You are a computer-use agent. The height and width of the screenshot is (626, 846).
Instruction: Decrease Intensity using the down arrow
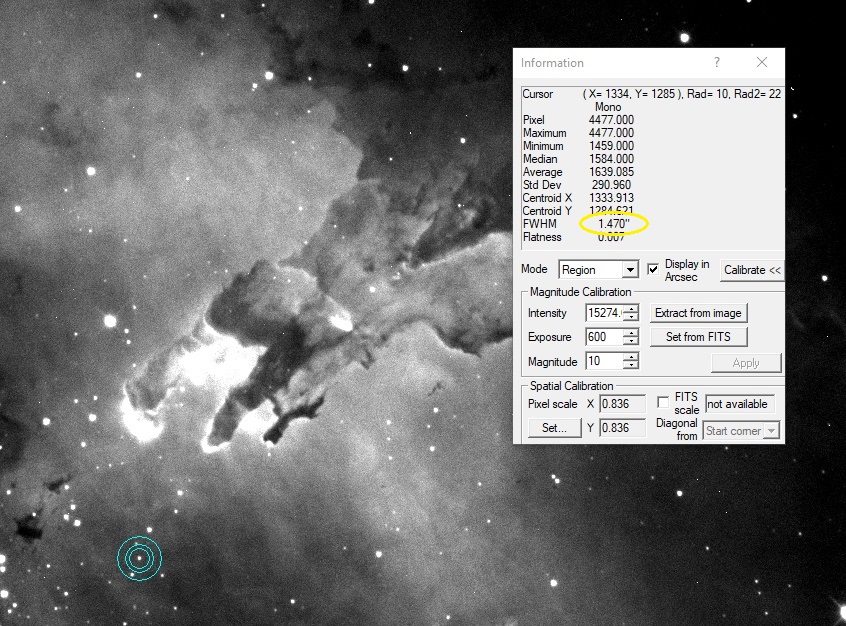[x=631, y=317]
